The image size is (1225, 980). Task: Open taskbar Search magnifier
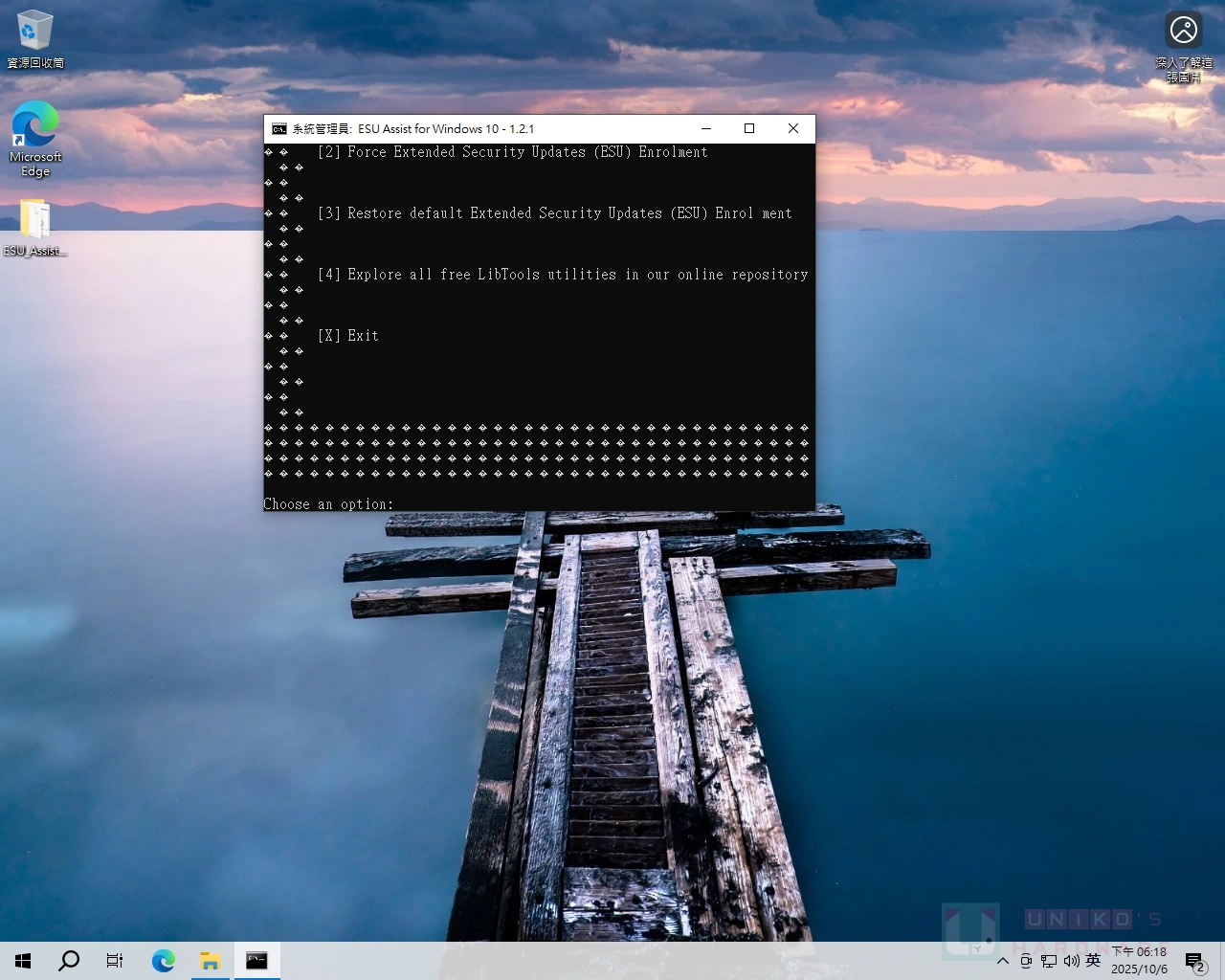(69, 961)
